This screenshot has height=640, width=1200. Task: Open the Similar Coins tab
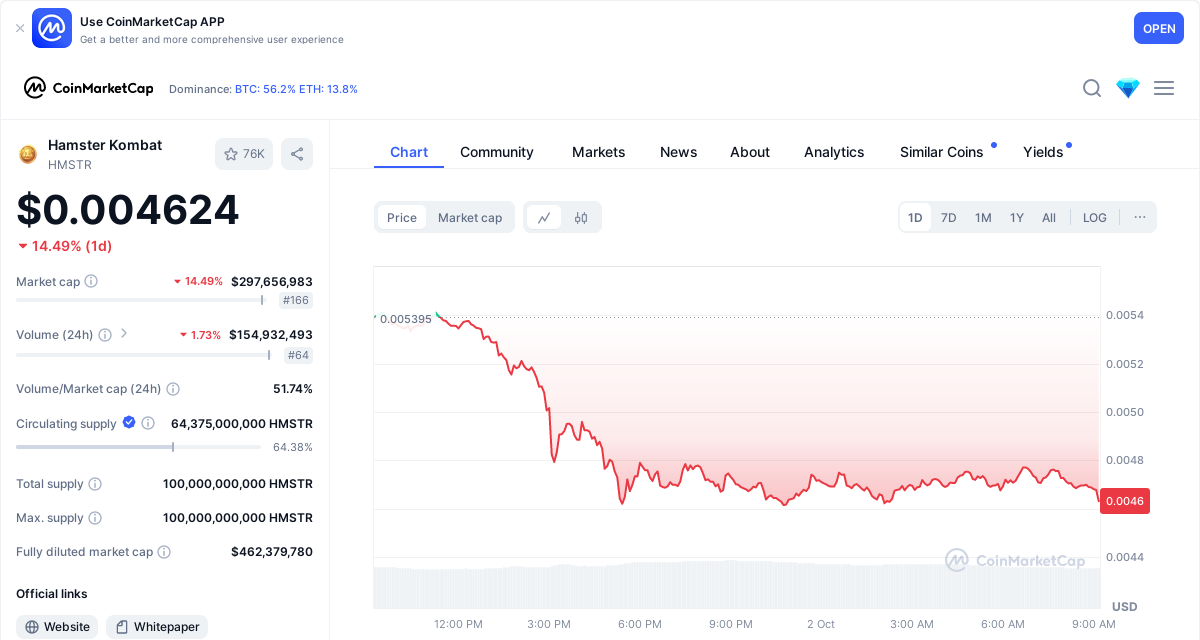tap(942, 152)
